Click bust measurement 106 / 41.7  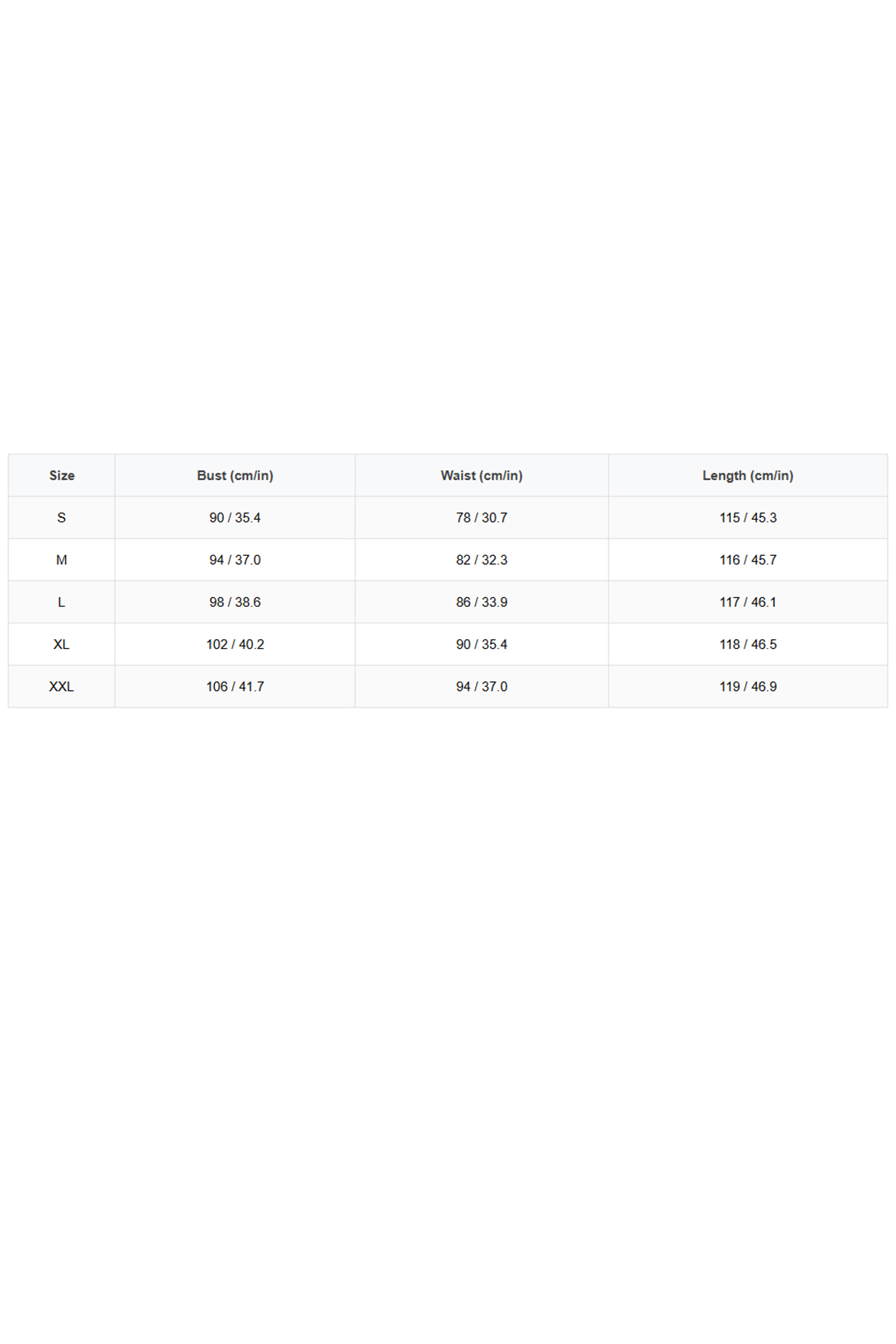[x=235, y=686]
